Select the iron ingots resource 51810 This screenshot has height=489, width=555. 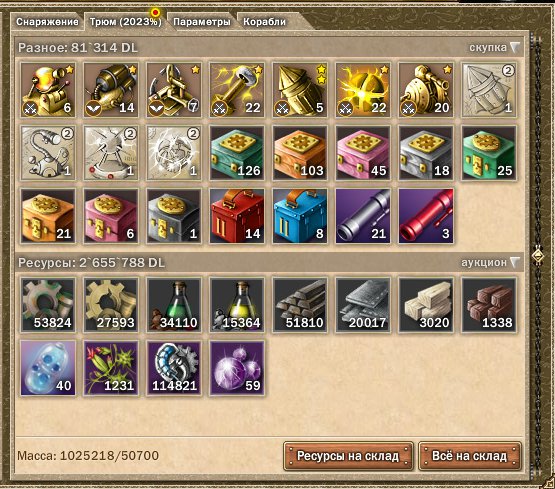300,305
